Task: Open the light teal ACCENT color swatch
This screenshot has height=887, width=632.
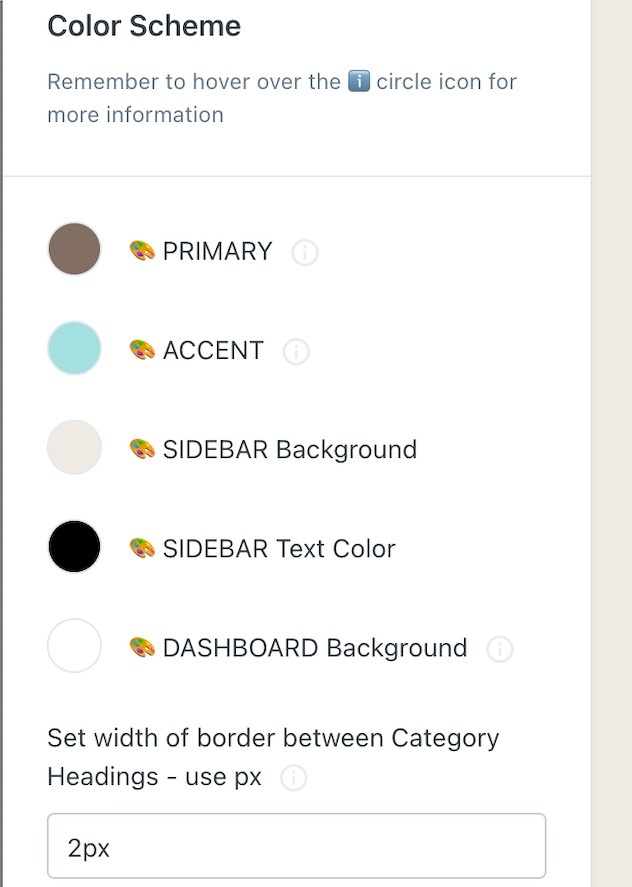Action: pos(74,348)
